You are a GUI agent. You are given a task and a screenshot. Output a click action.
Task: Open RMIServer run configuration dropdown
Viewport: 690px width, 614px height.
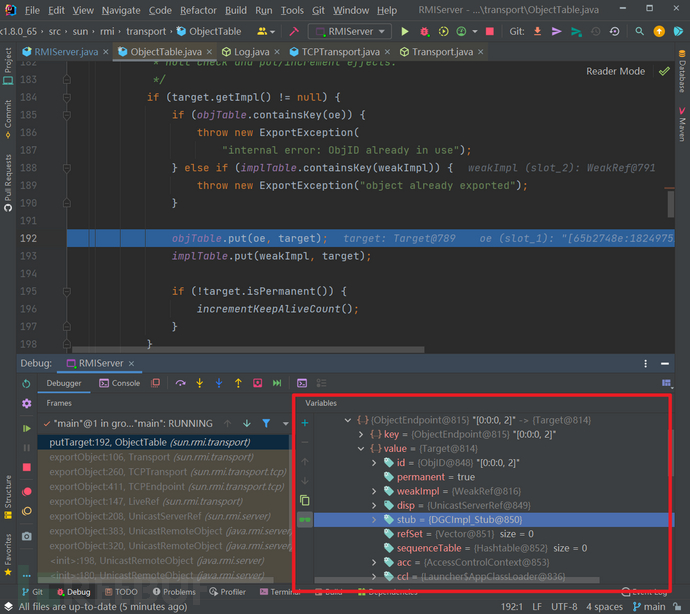pos(350,31)
